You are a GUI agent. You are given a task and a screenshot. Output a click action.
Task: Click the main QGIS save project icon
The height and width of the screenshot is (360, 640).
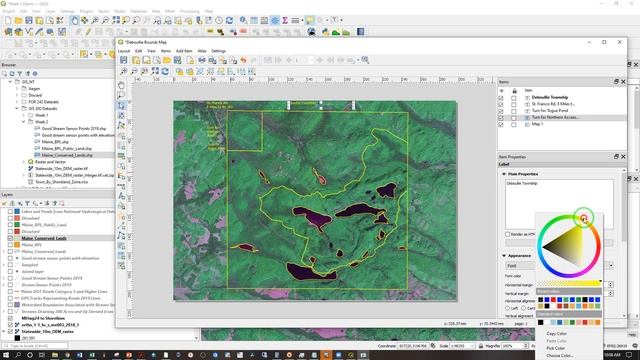pos(29,20)
